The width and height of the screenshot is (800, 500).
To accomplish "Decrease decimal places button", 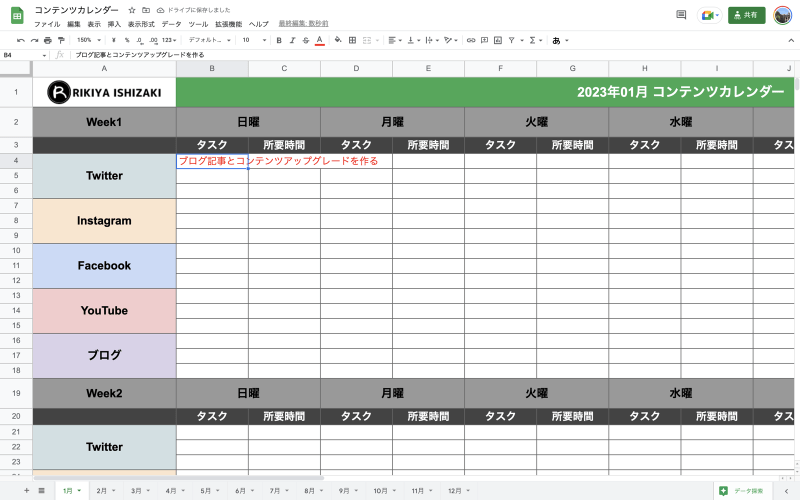I will pyautogui.click(x=140, y=40).
